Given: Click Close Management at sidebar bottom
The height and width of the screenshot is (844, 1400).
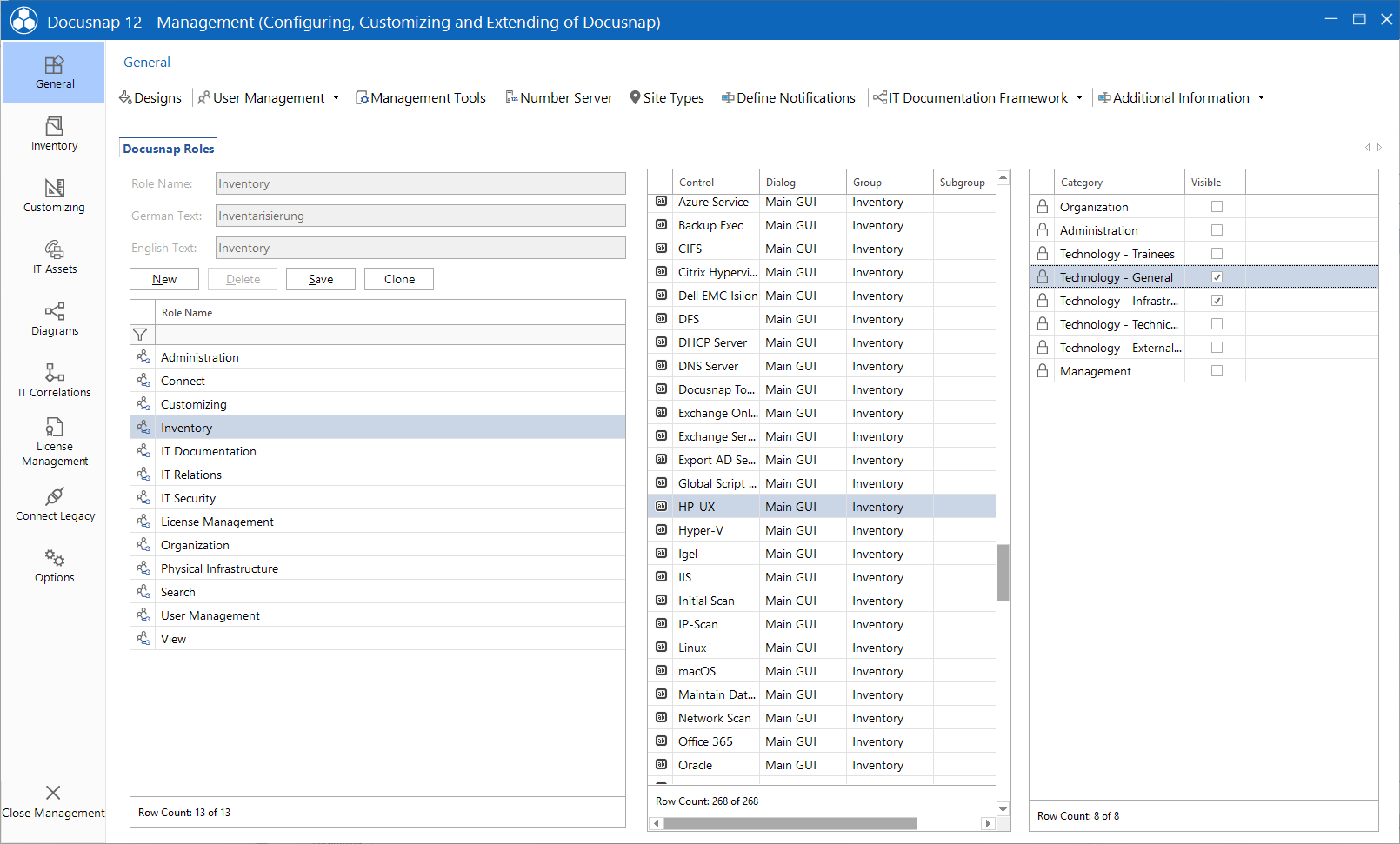Looking at the screenshot, I should (x=53, y=802).
